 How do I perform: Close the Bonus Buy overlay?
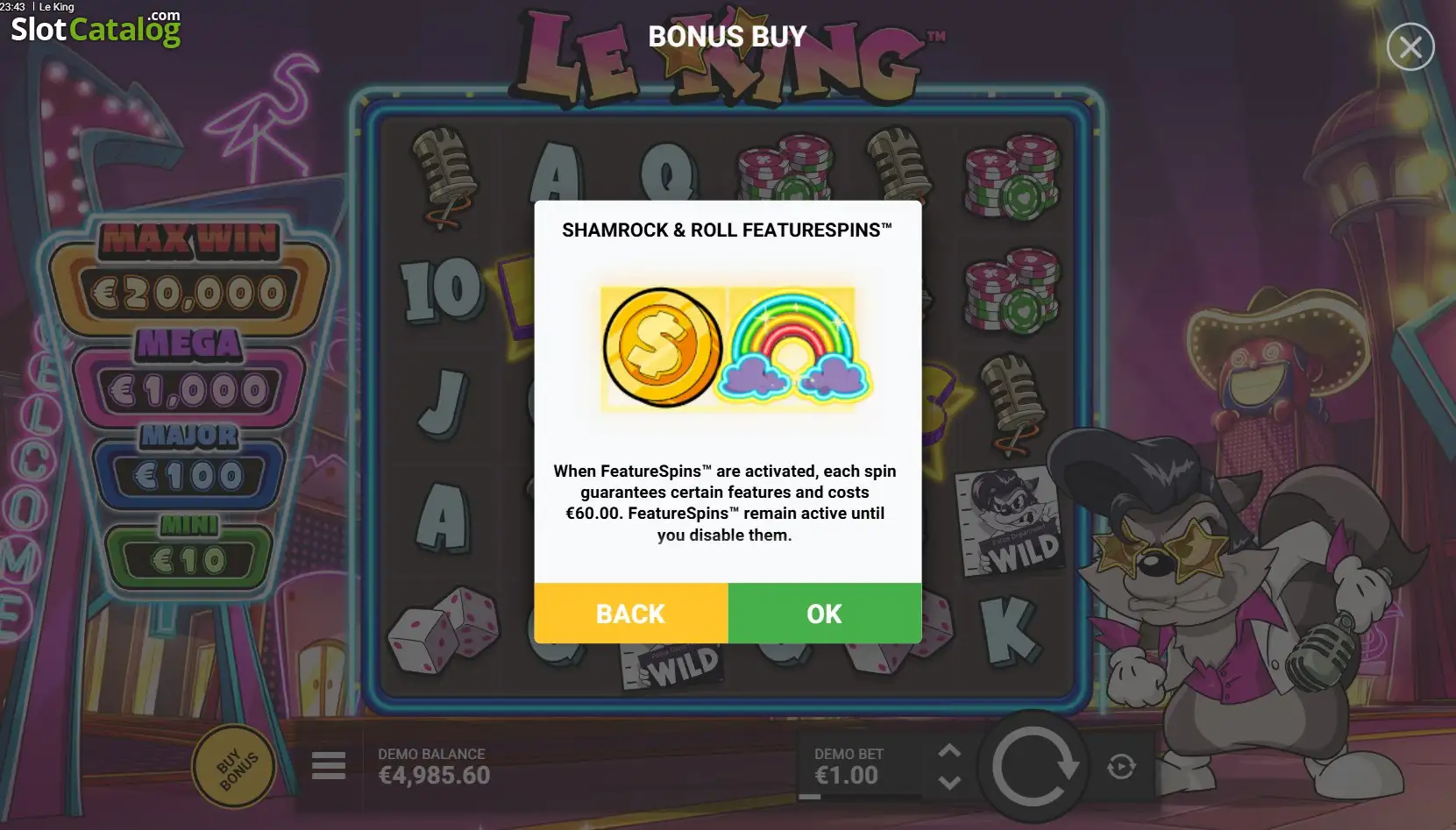coord(1410,46)
